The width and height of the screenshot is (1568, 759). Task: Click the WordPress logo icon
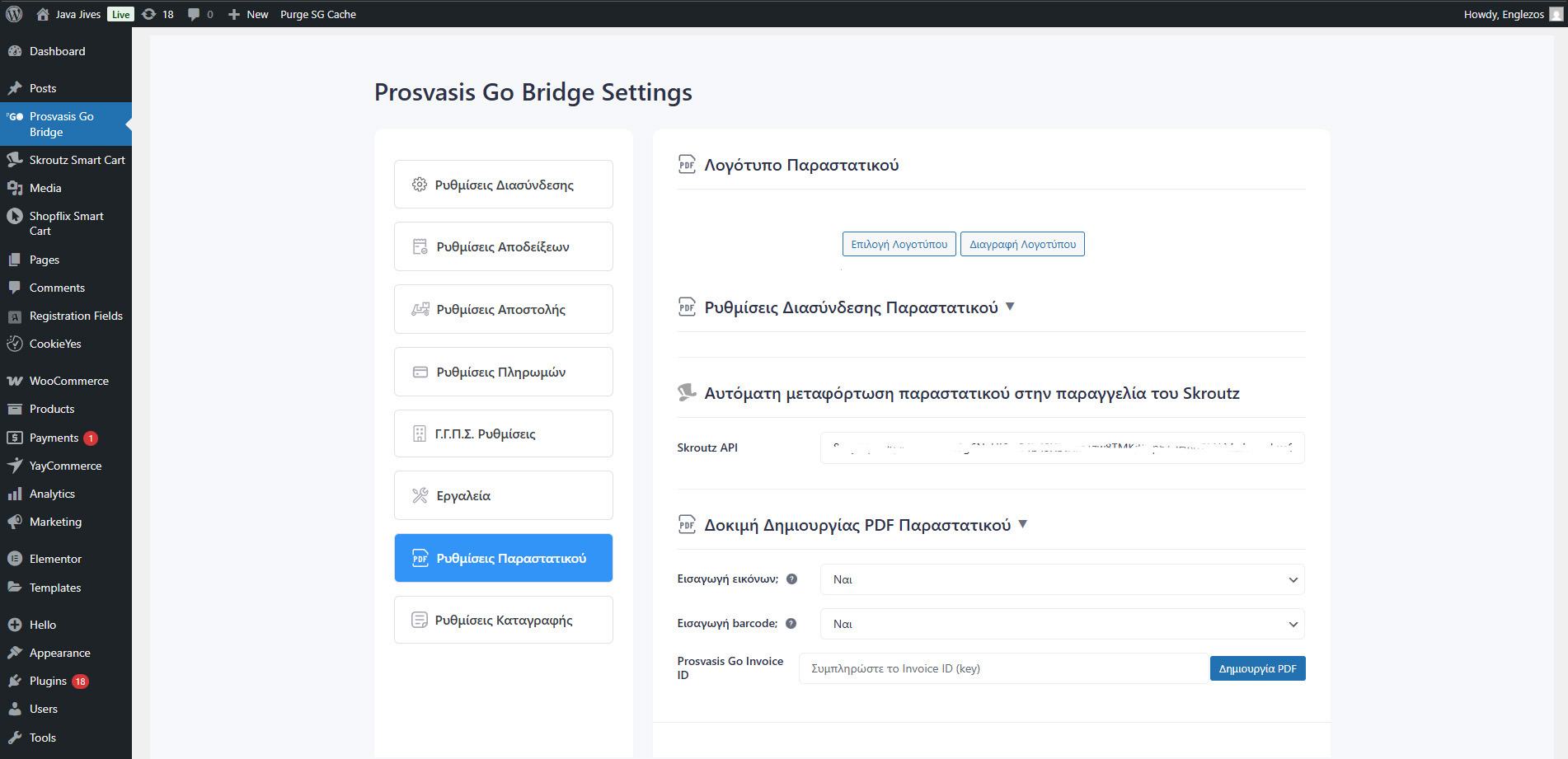coord(14,14)
